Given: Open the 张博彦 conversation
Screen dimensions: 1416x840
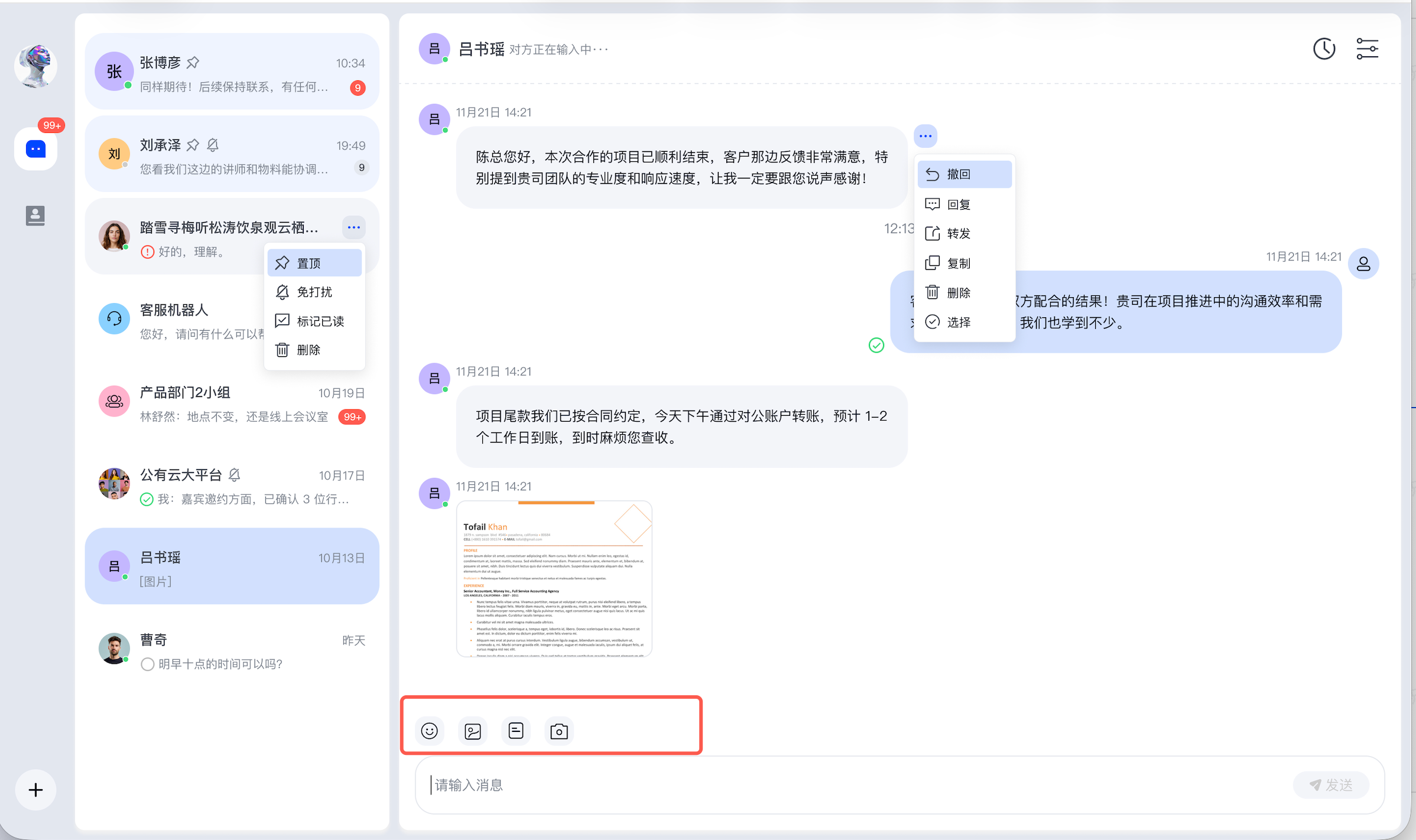Looking at the screenshot, I should 232,72.
